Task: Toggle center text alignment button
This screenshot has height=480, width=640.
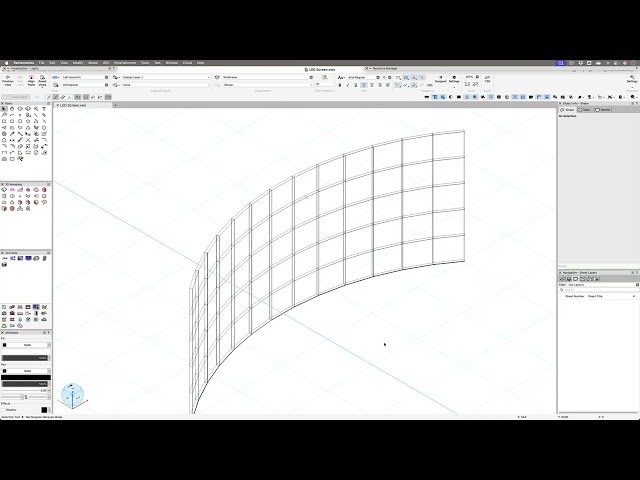Action: pyautogui.click(x=371, y=85)
